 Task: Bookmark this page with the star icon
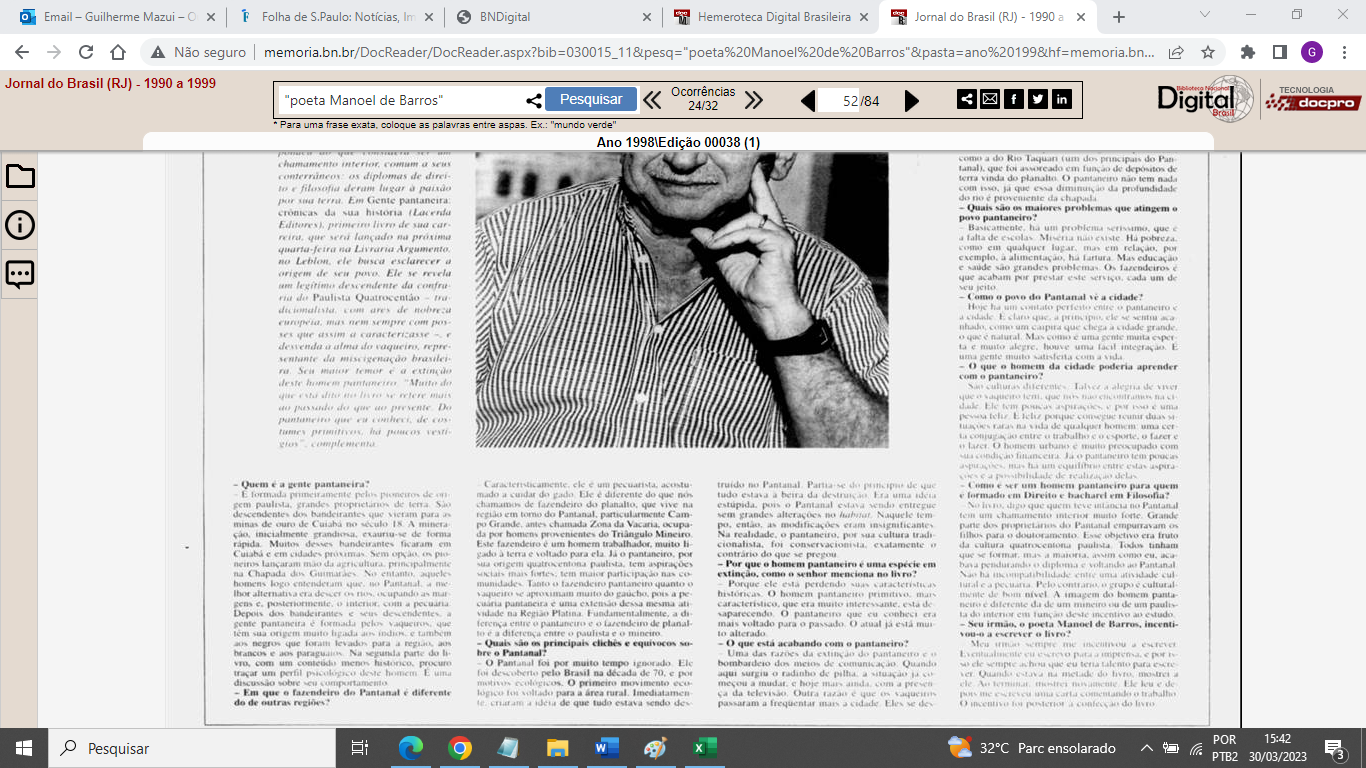pyautogui.click(x=1208, y=53)
